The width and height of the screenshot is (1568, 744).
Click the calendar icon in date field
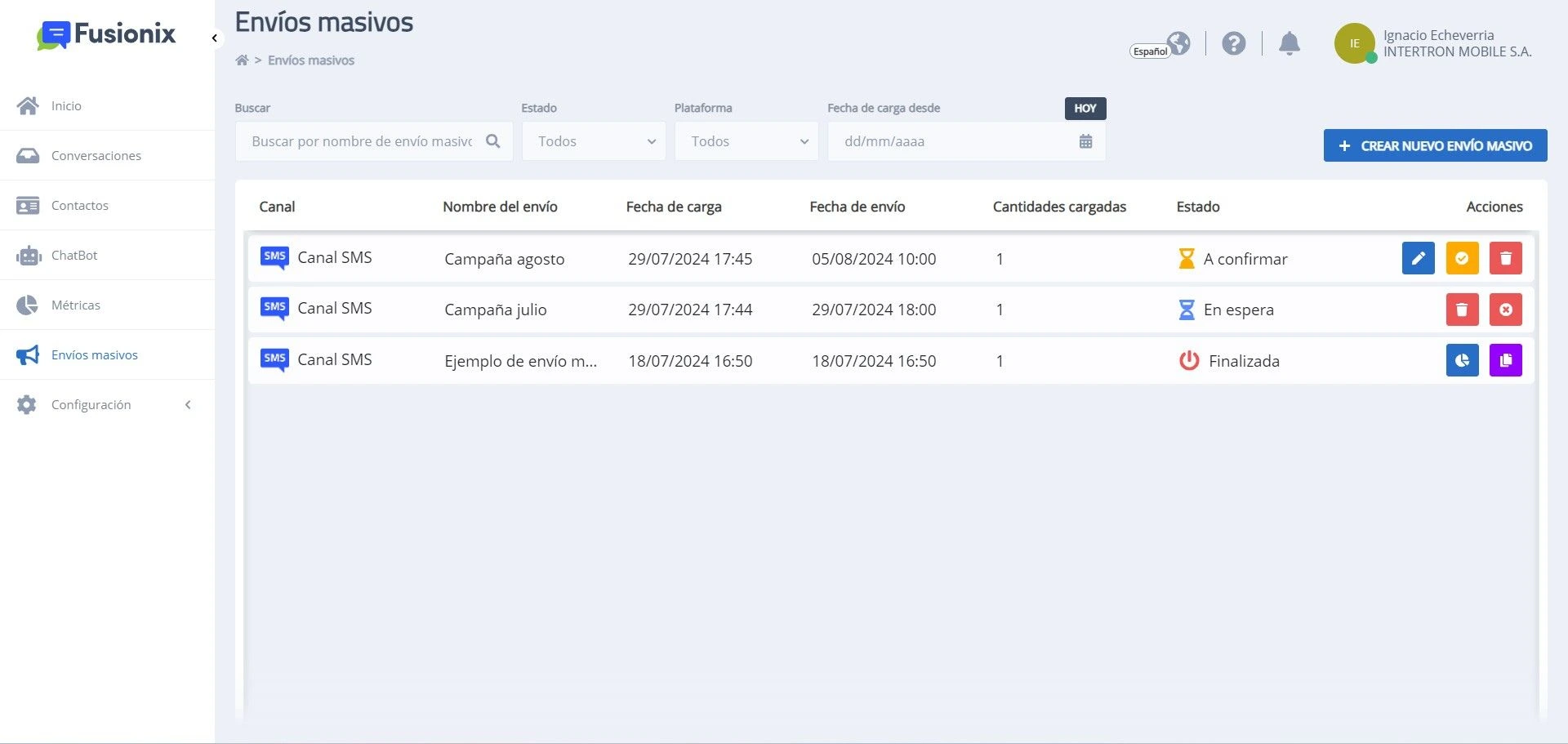1085,141
